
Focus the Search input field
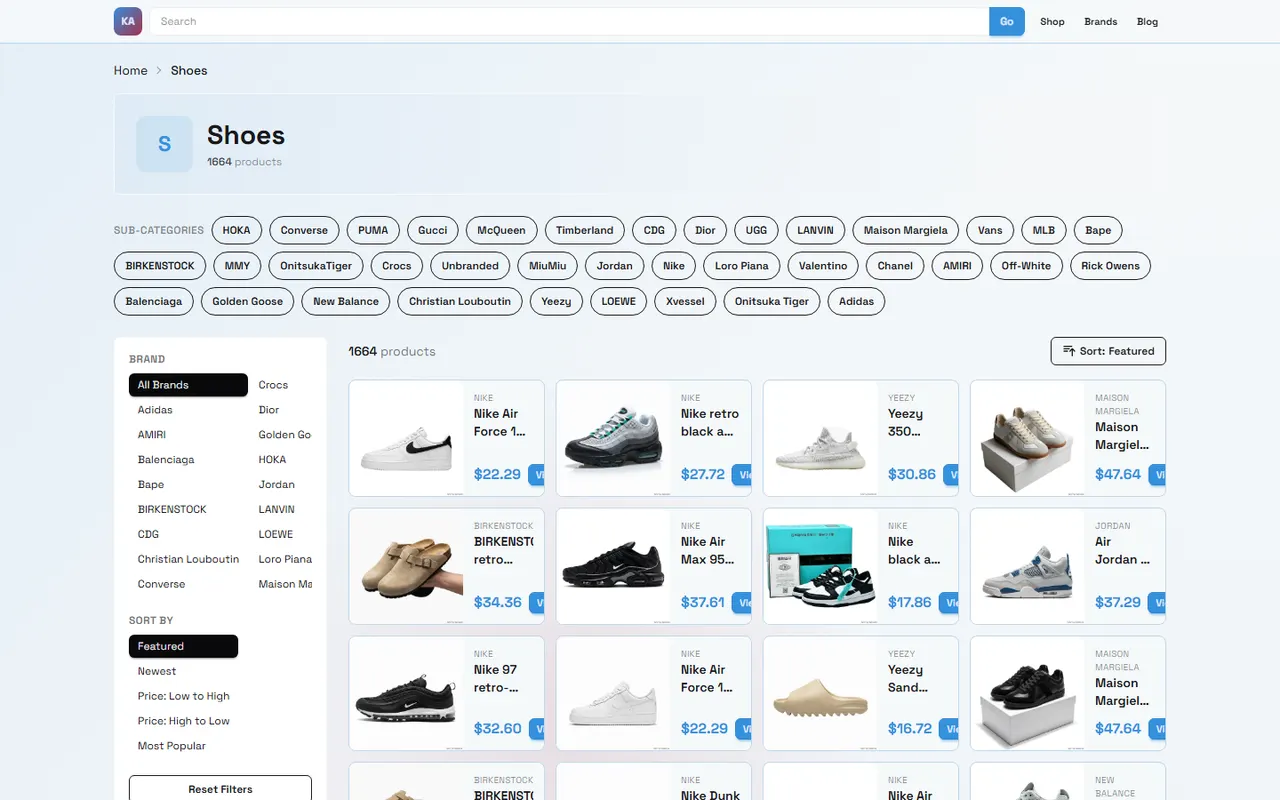click(569, 21)
